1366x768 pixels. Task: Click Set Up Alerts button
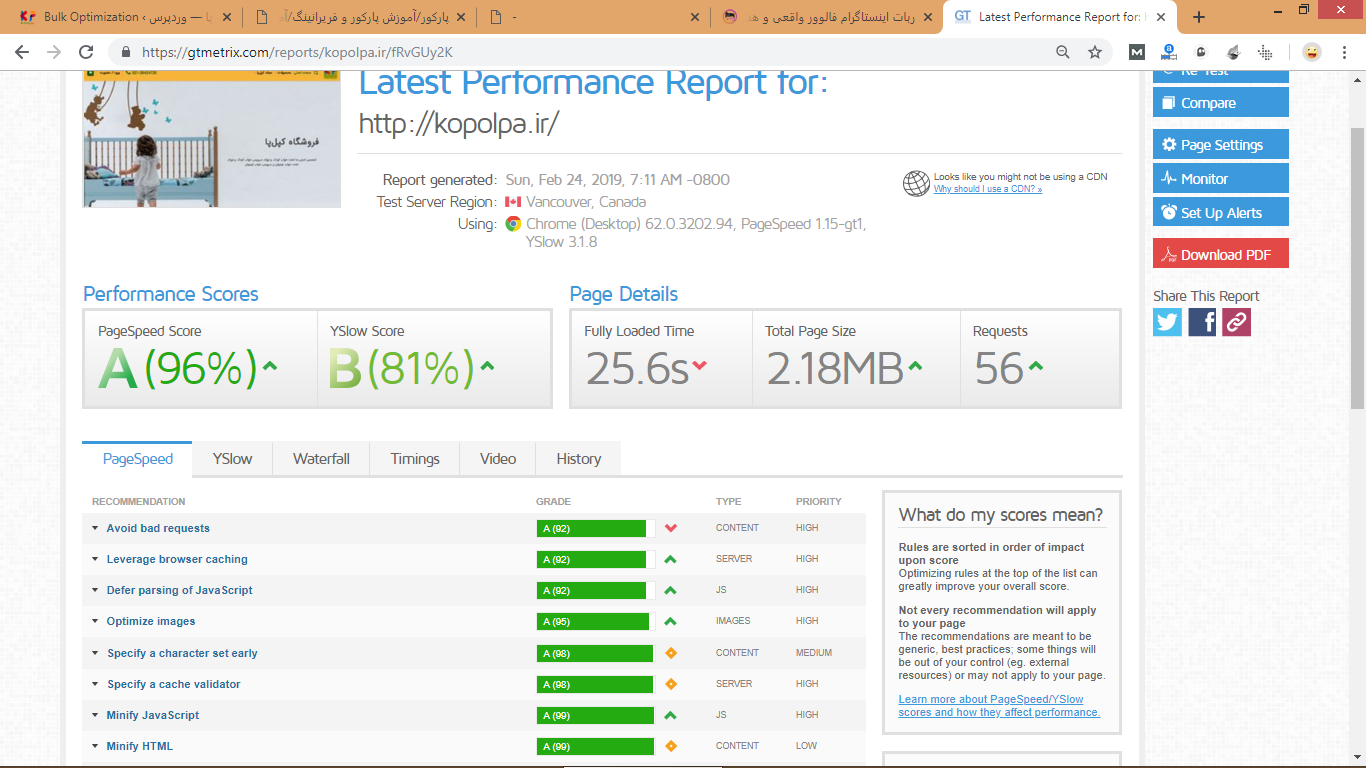click(1221, 213)
